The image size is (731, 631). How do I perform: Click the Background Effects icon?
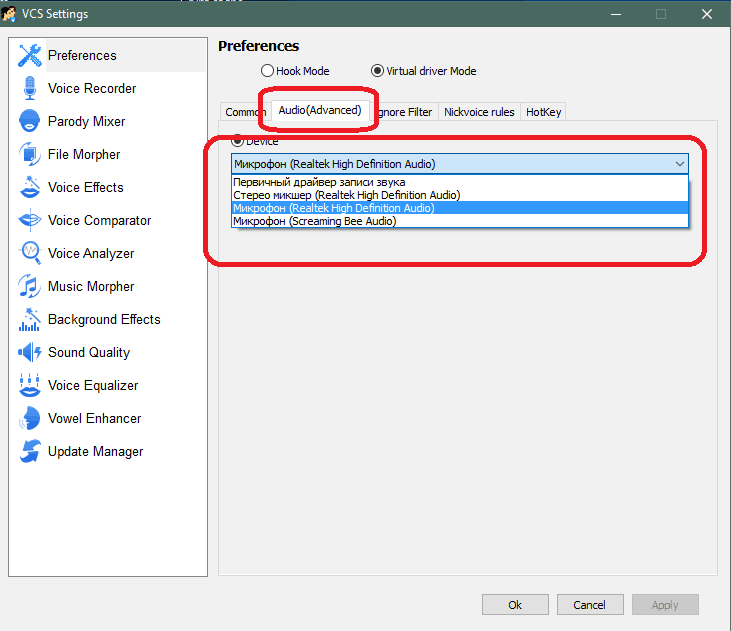pyautogui.click(x=29, y=319)
